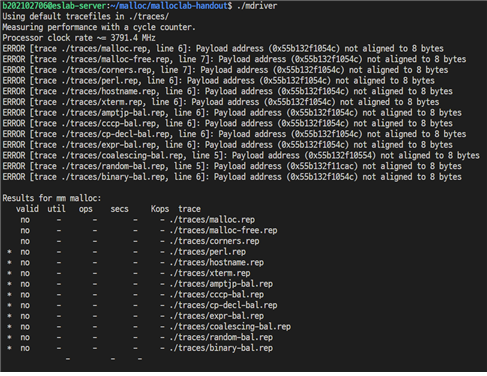487x376 pixels.
Task: Click payload address 0x55b132f11cac
Action: click(322, 166)
